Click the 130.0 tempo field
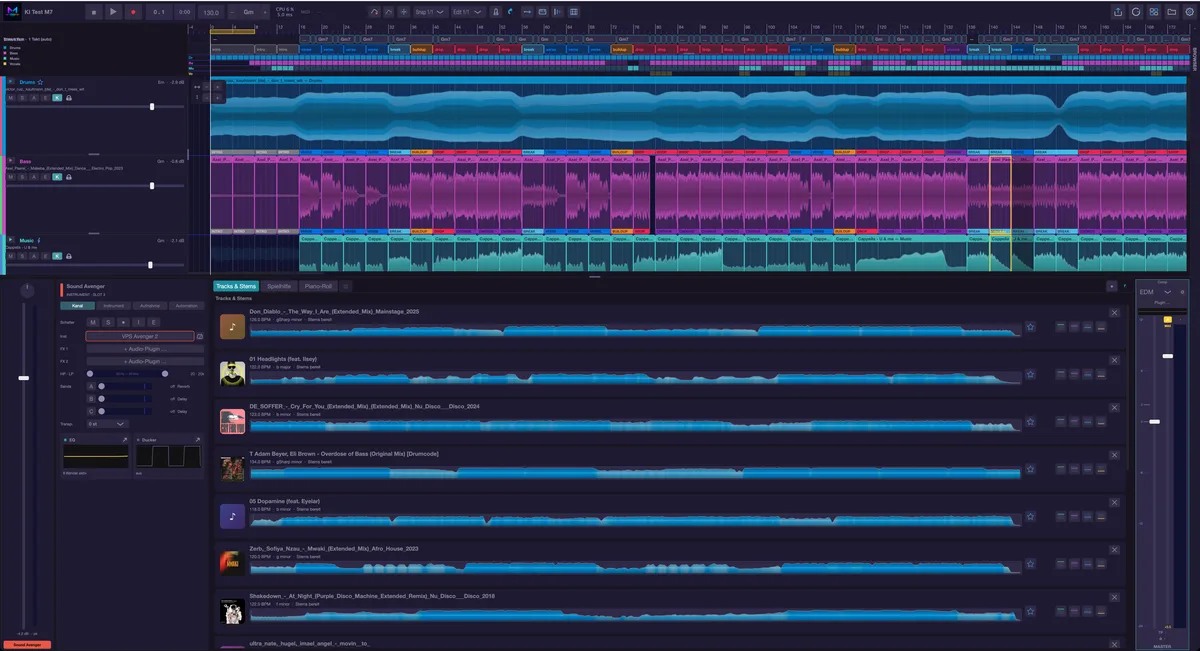The height and width of the screenshot is (651, 1200). click(x=211, y=12)
